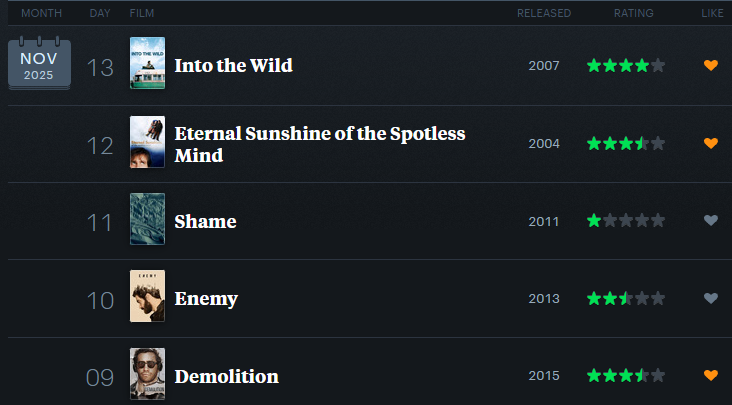Screen dimensions: 732x405
Task: Click the 2004 release year link
Action: [x=544, y=144]
